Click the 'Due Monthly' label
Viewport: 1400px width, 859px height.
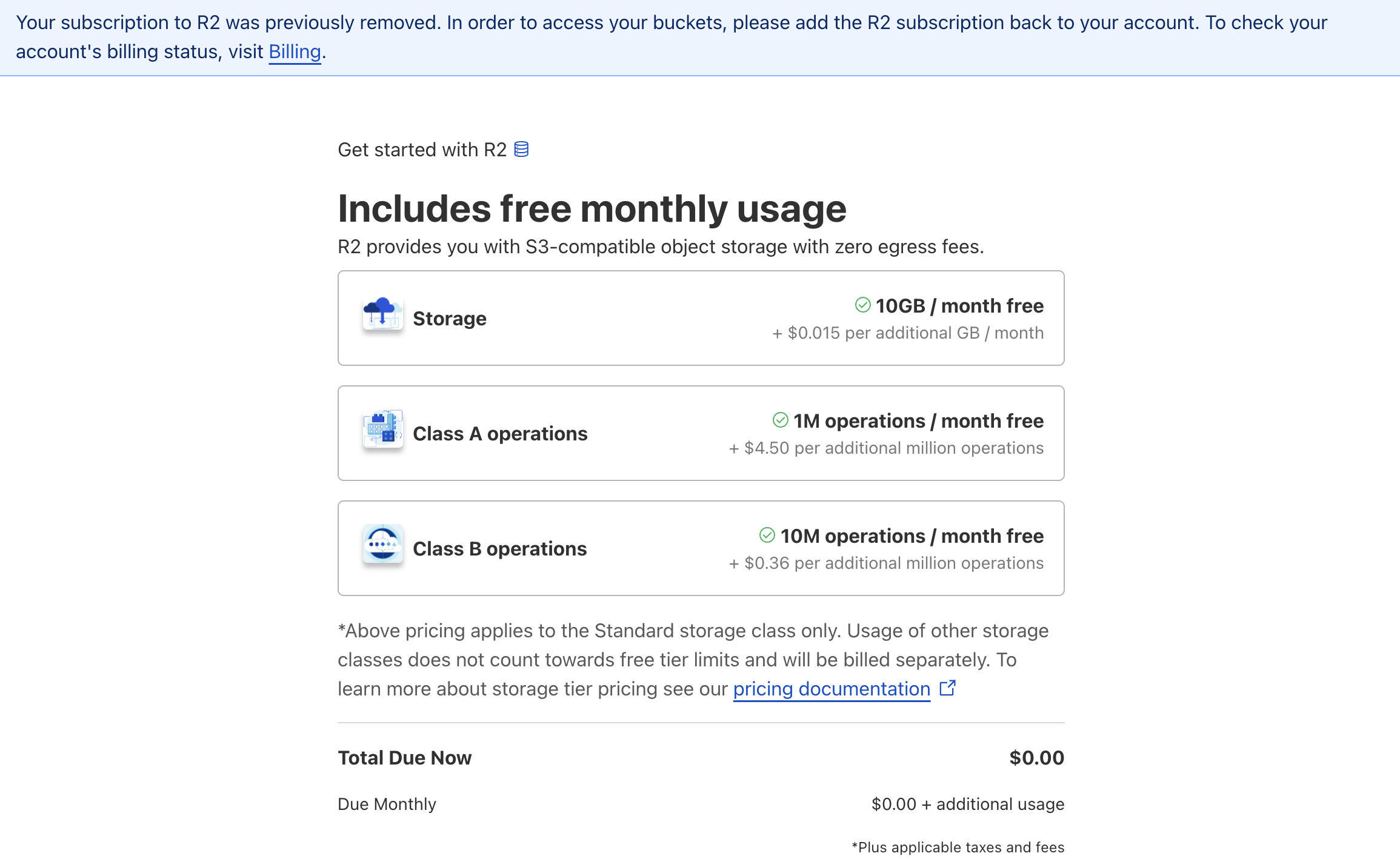tap(387, 804)
